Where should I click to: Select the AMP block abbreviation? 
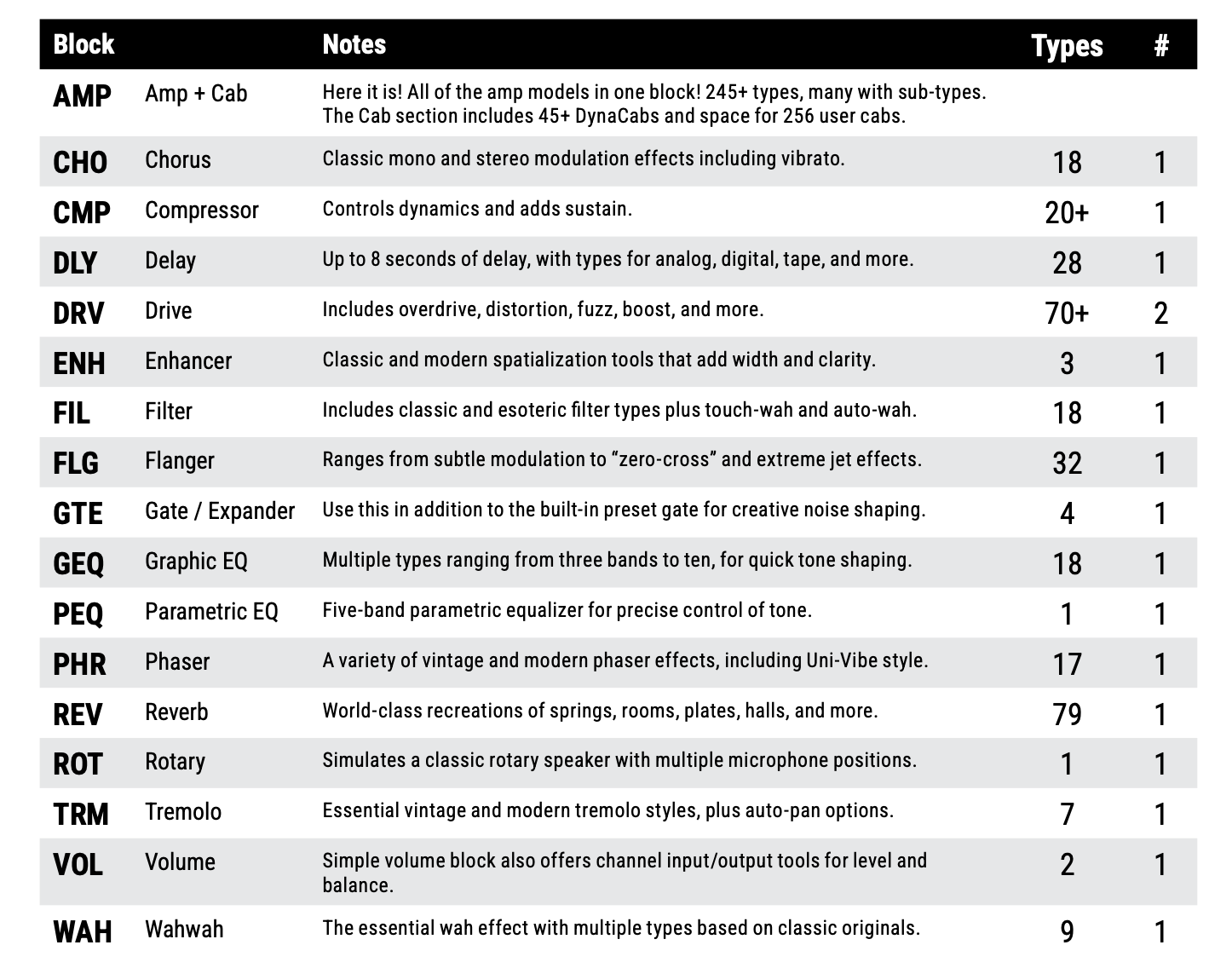click(x=82, y=96)
